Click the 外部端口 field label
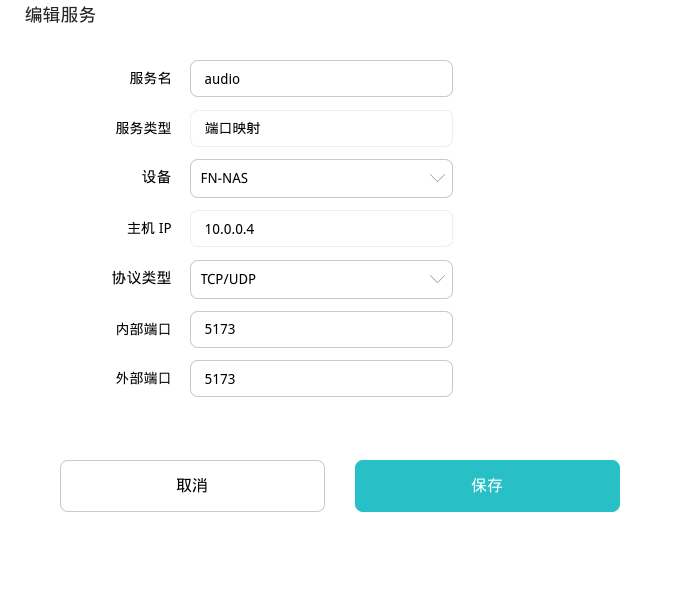This screenshot has height=590, width=687. pyautogui.click(x=143, y=379)
